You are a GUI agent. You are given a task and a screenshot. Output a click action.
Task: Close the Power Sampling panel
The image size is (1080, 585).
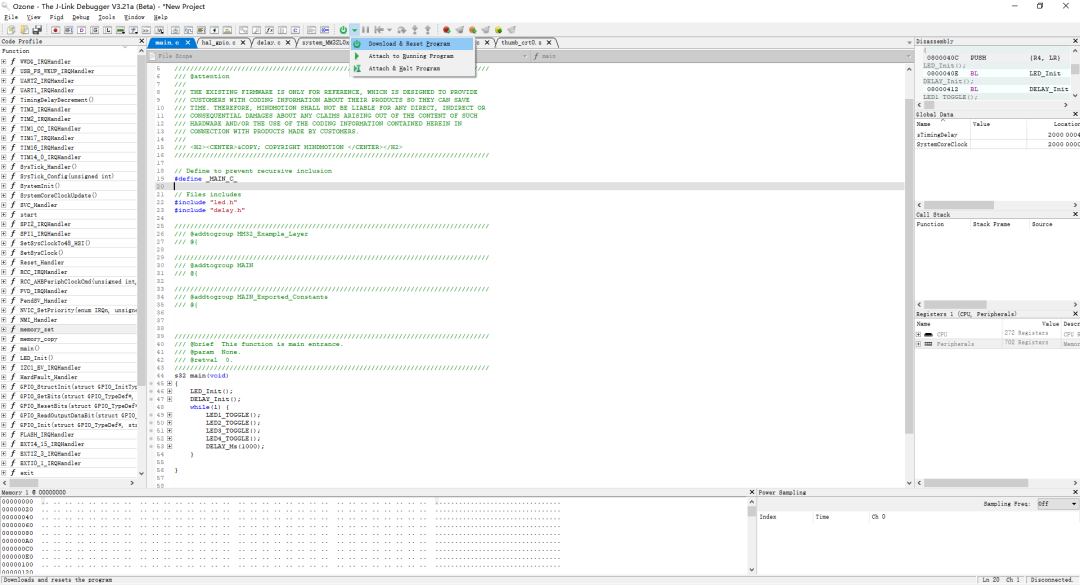tap(1075, 492)
